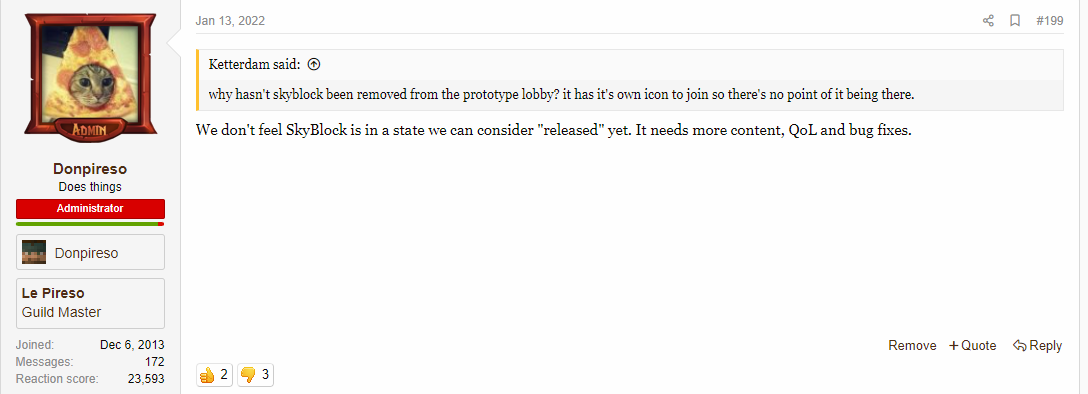Open the Donpireso username profile link

(90, 169)
